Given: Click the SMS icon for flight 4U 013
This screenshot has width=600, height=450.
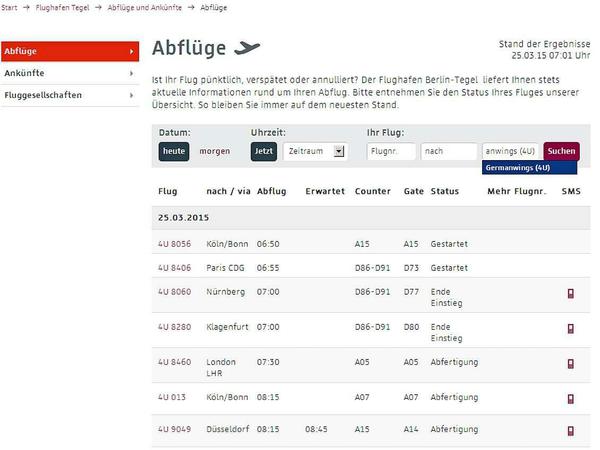Looking at the screenshot, I should [571, 399].
